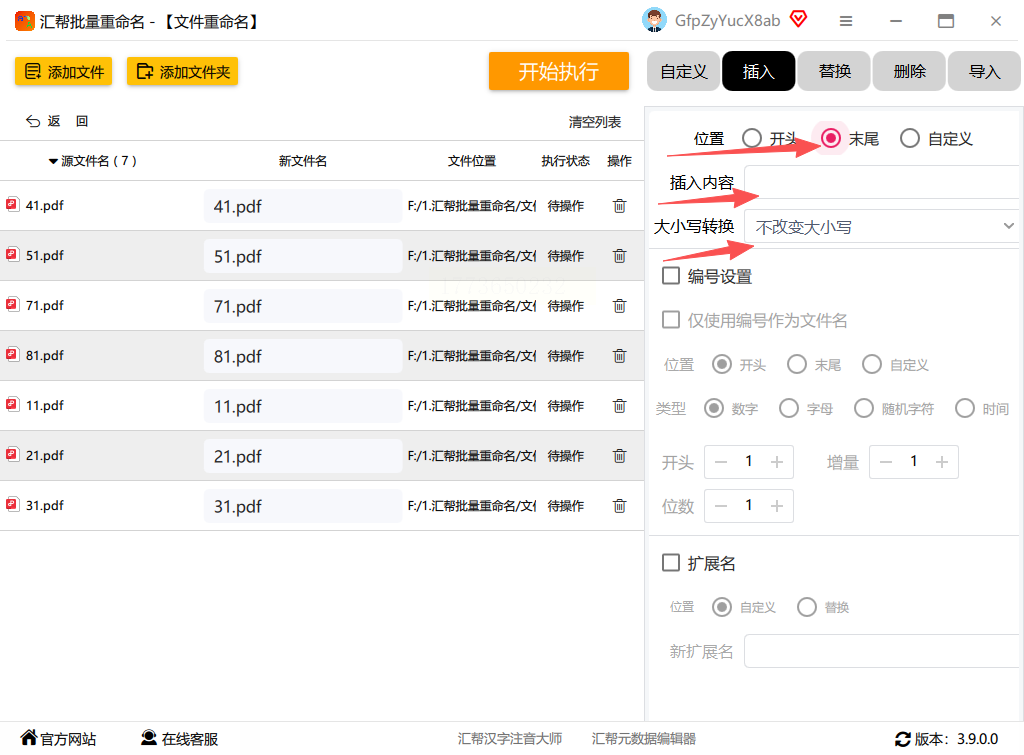Viewport: 1024px width, 755px height.
Task: Choose 自定义 position radio option
Action: (x=910, y=138)
